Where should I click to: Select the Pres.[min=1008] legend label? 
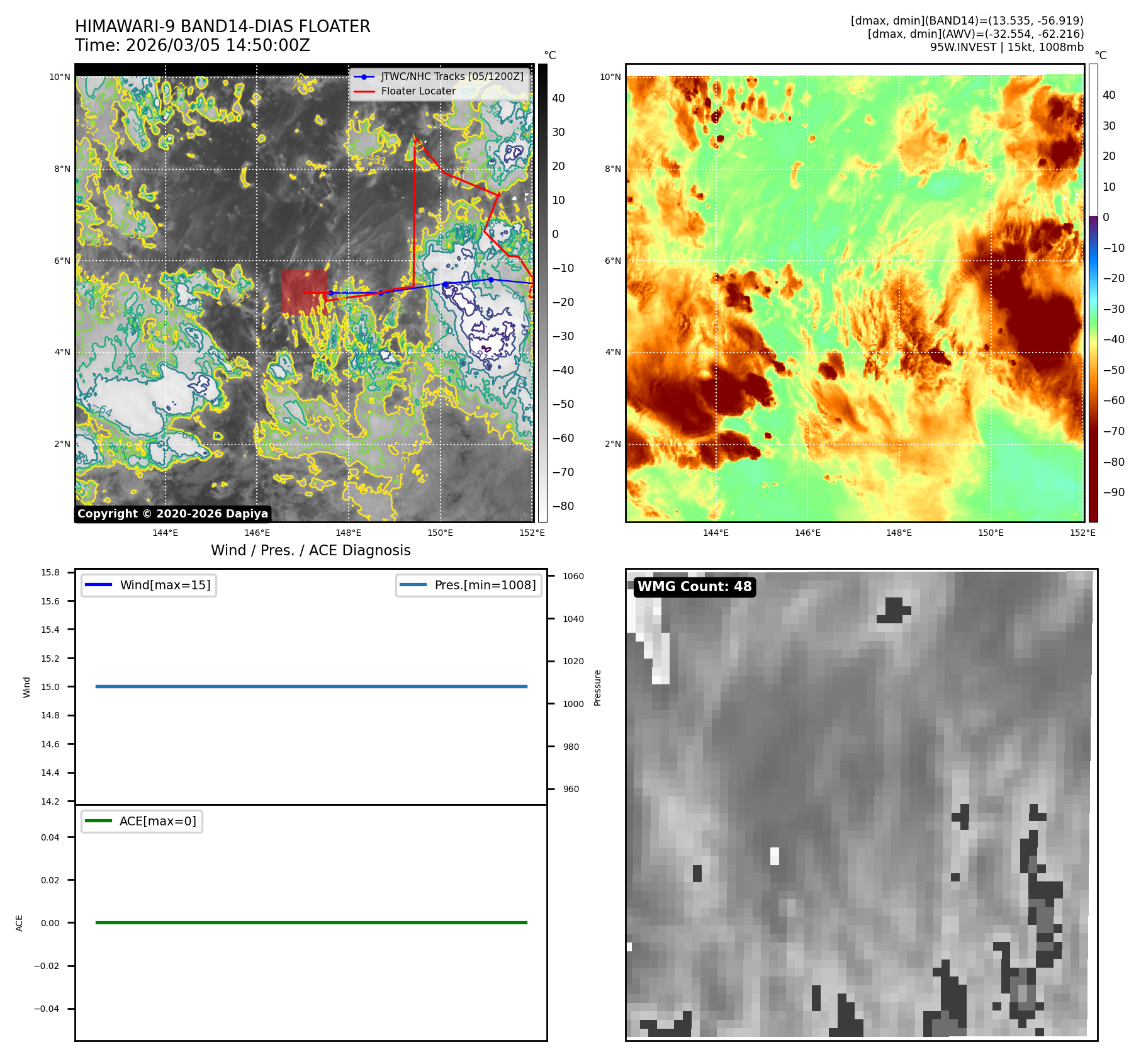(485, 586)
